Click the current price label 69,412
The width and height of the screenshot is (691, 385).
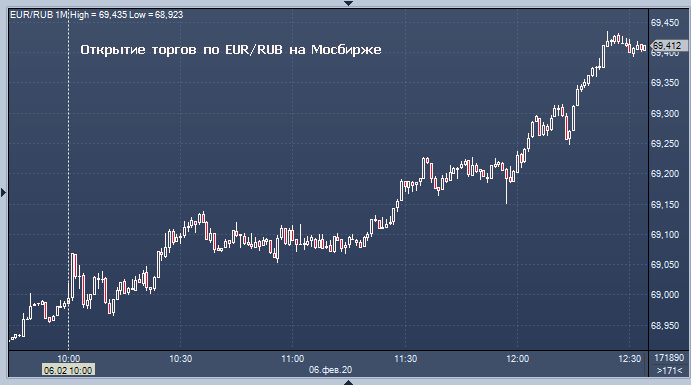point(667,45)
